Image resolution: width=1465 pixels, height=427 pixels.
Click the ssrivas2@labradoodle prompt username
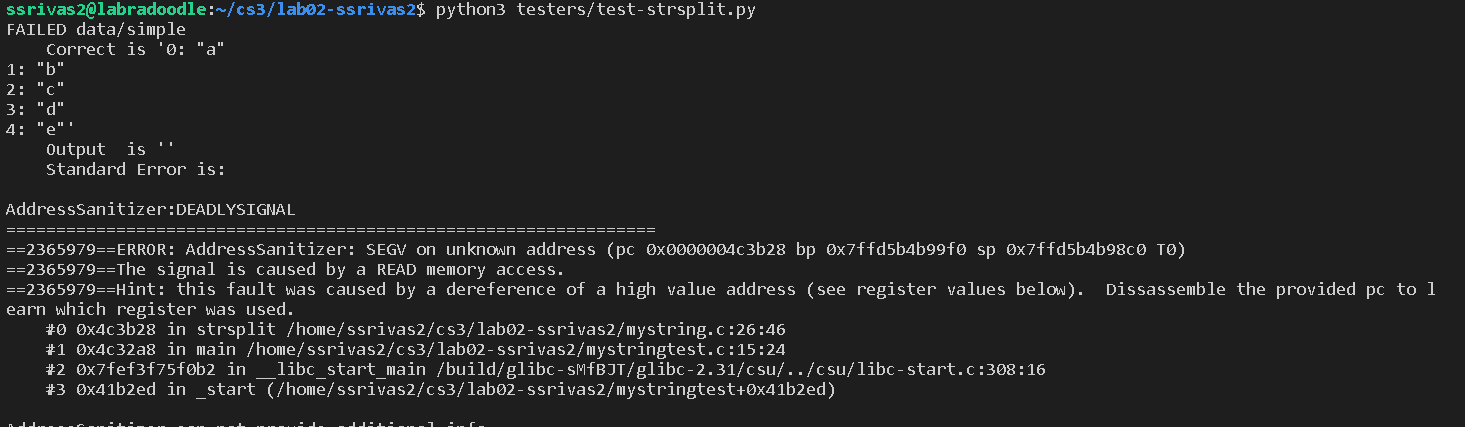click(104, 9)
